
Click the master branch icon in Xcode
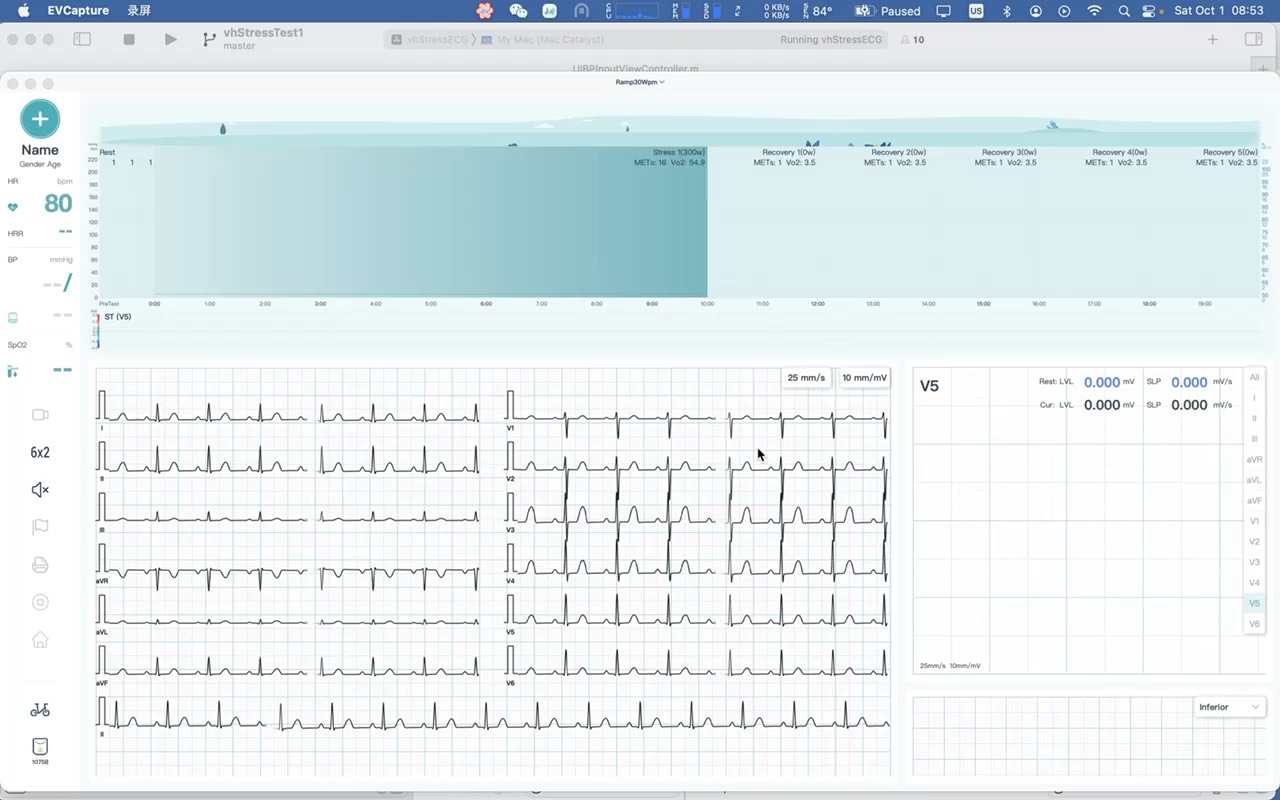click(x=209, y=39)
